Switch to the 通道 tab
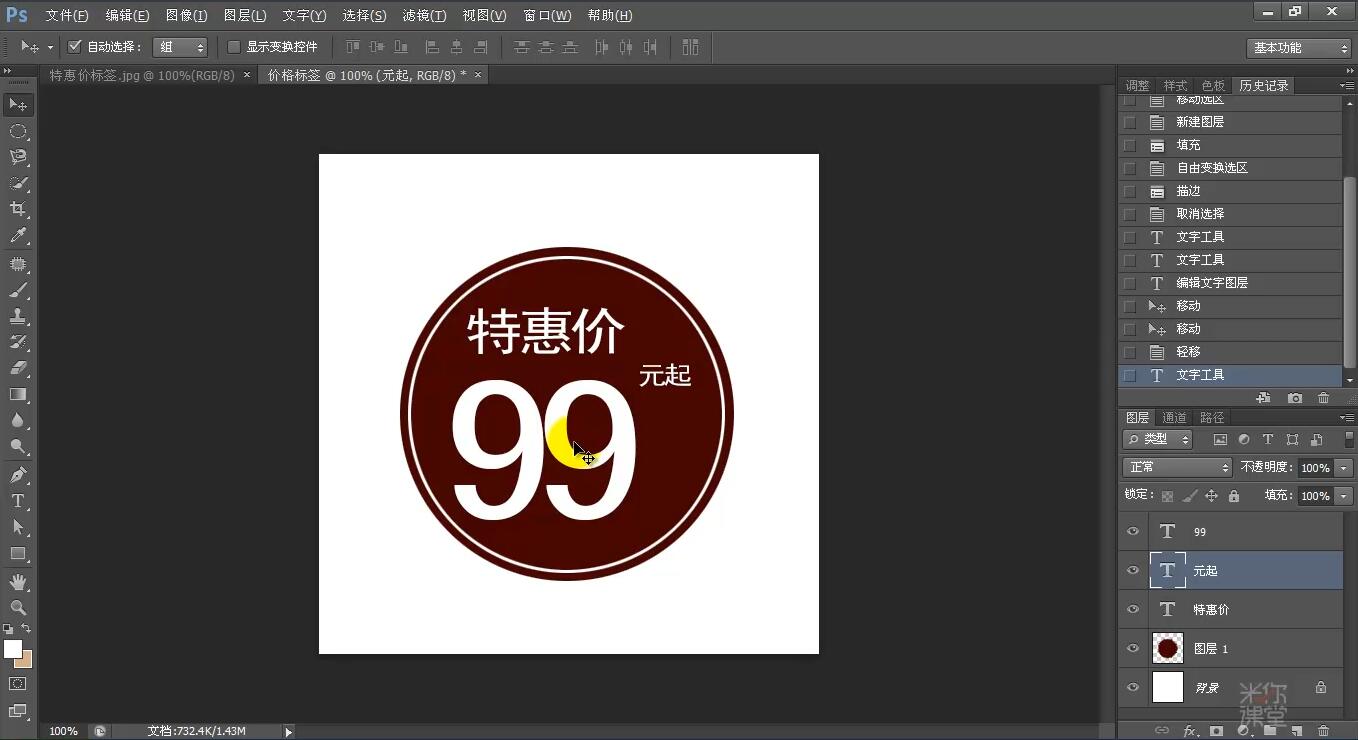Image resolution: width=1358 pixels, height=740 pixels. tap(1173, 417)
